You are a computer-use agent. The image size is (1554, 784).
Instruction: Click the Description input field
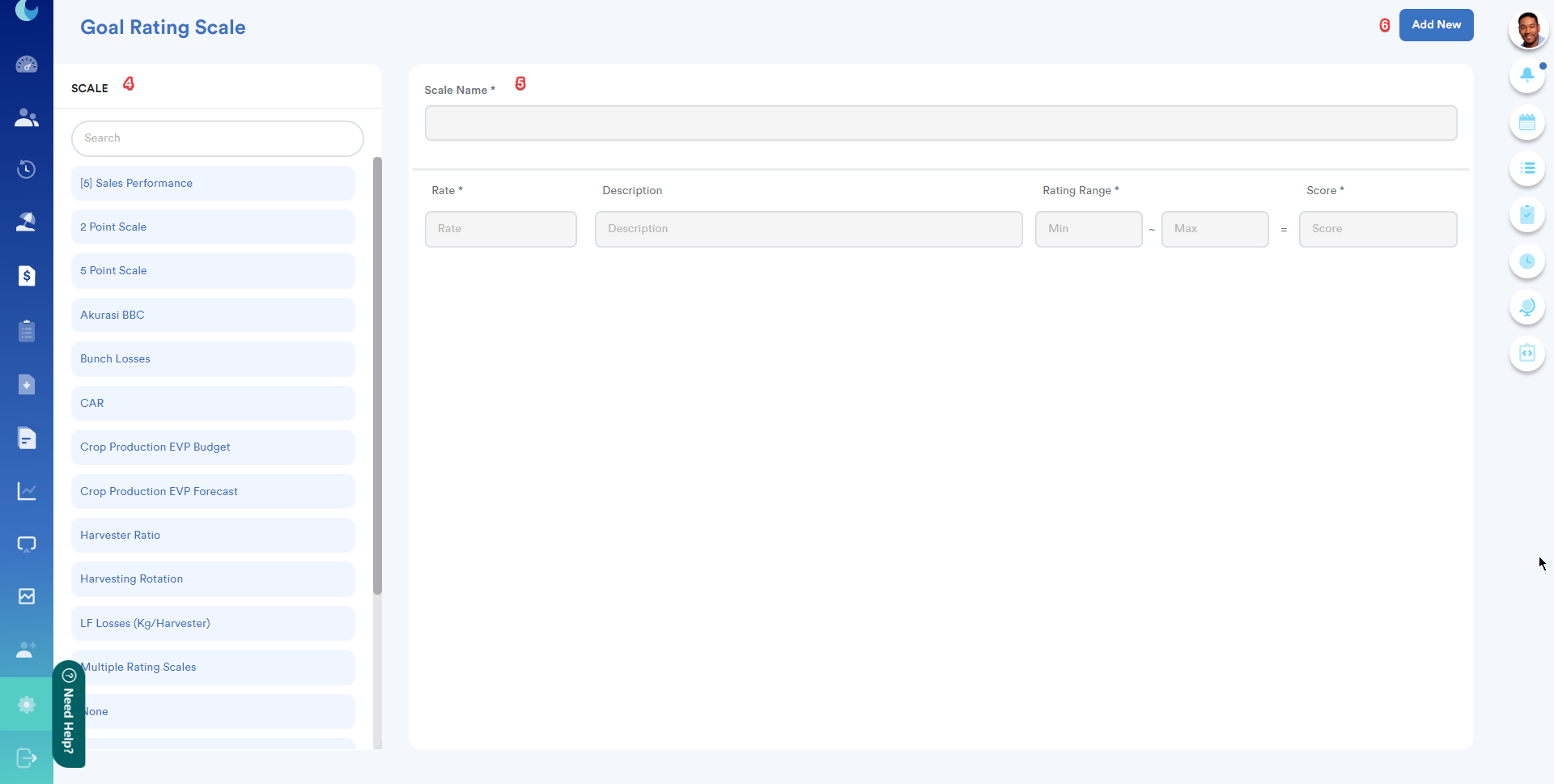pyautogui.click(x=809, y=229)
